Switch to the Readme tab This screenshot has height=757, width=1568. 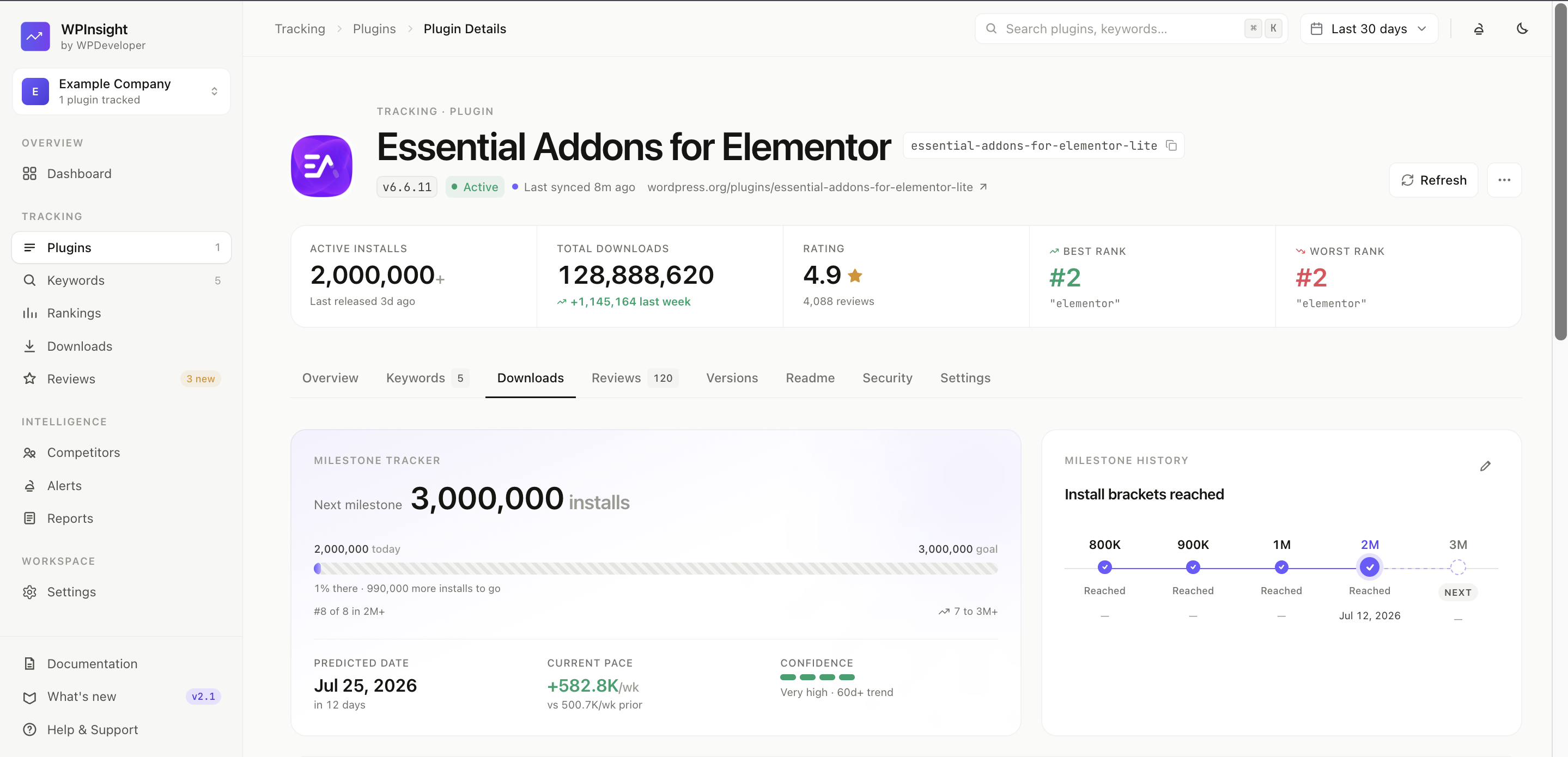pyautogui.click(x=810, y=378)
